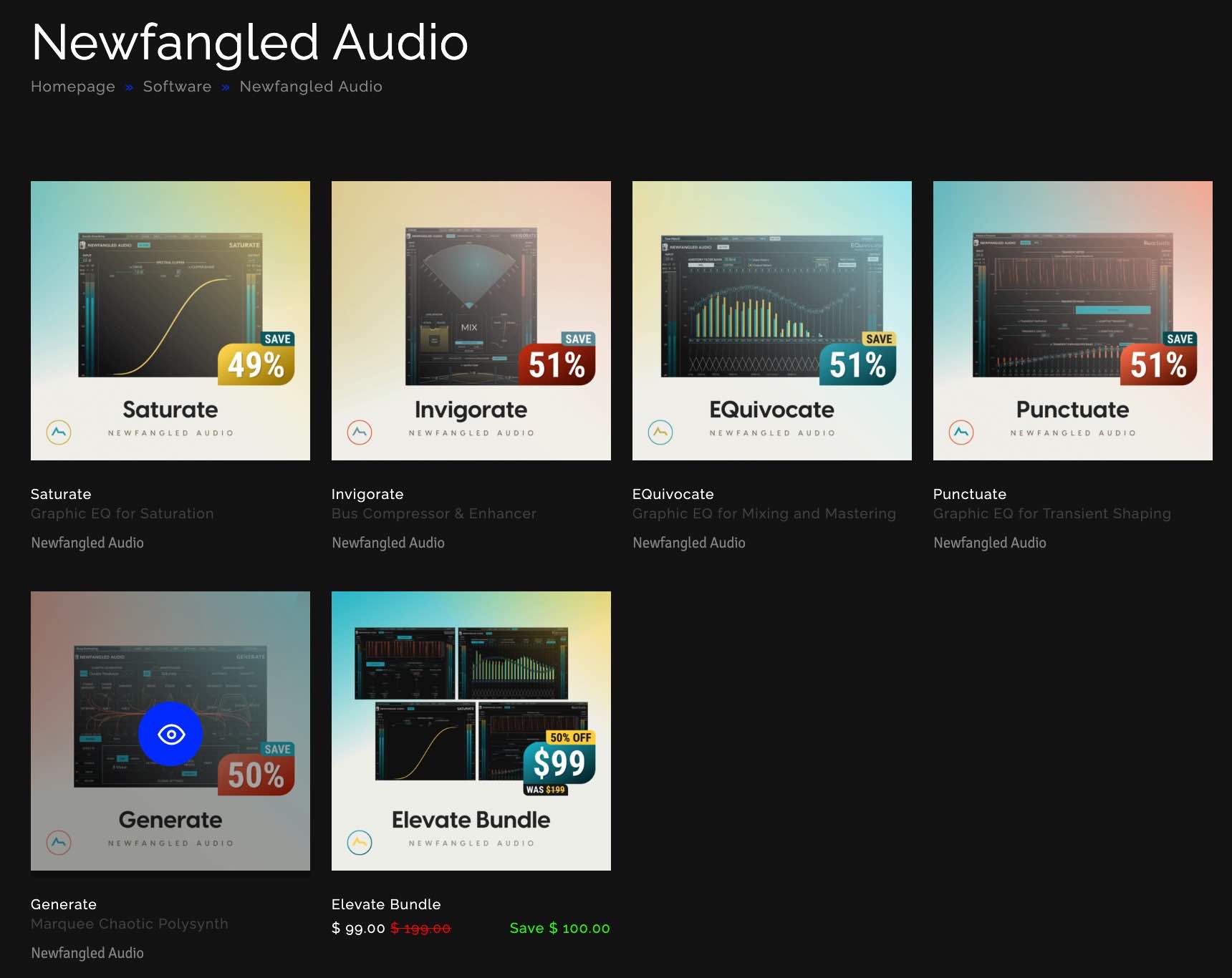Open the EQuivocate product title link

[x=673, y=494]
